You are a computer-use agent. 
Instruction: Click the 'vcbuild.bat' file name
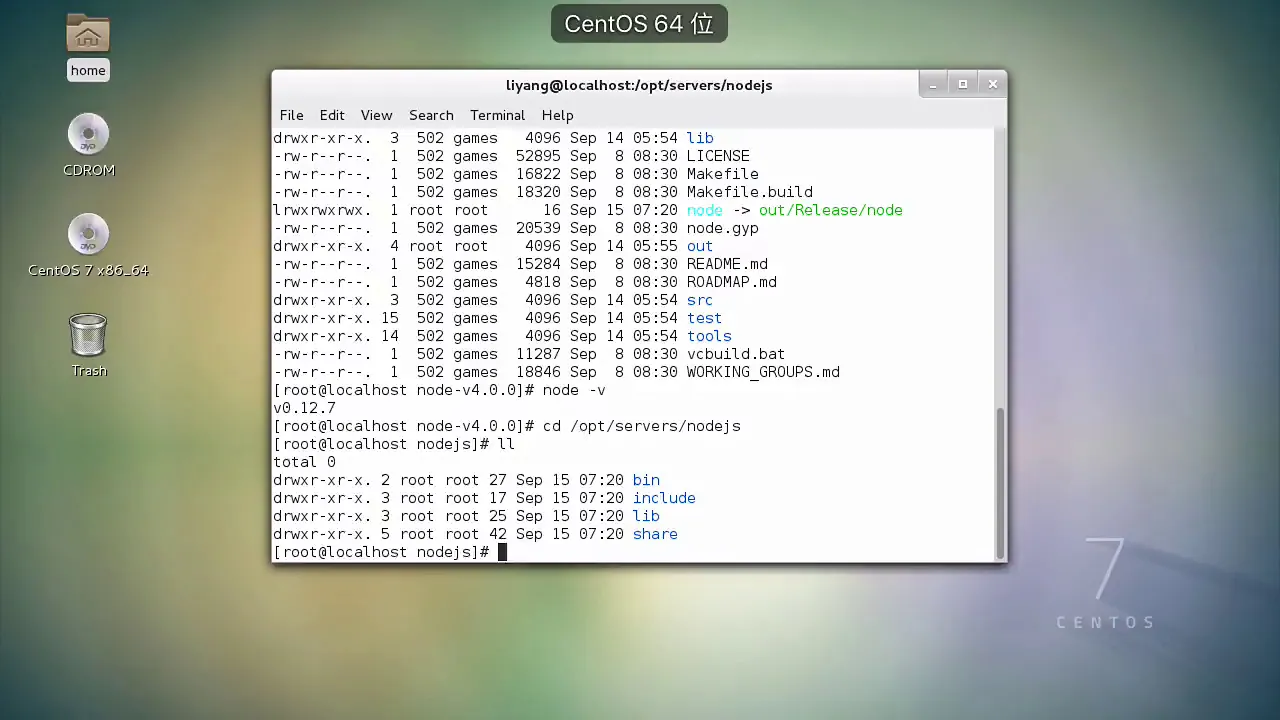tap(736, 354)
